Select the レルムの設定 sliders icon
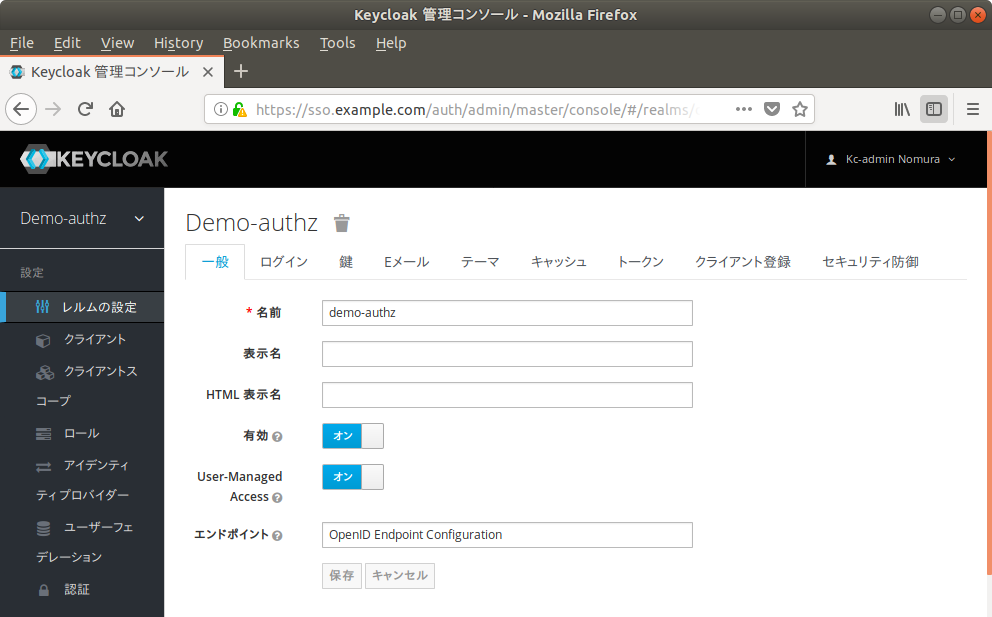 tap(43, 307)
